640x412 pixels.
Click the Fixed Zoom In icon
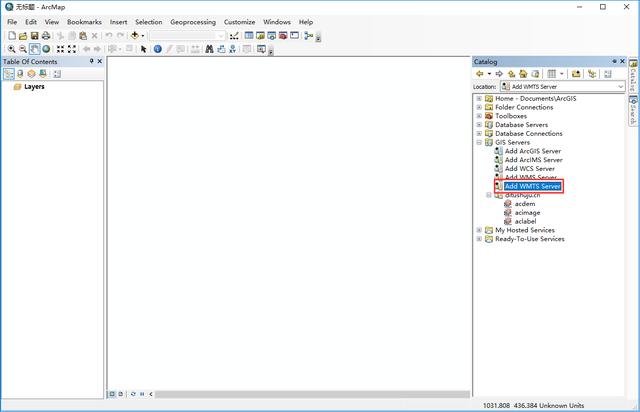(60, 49)
